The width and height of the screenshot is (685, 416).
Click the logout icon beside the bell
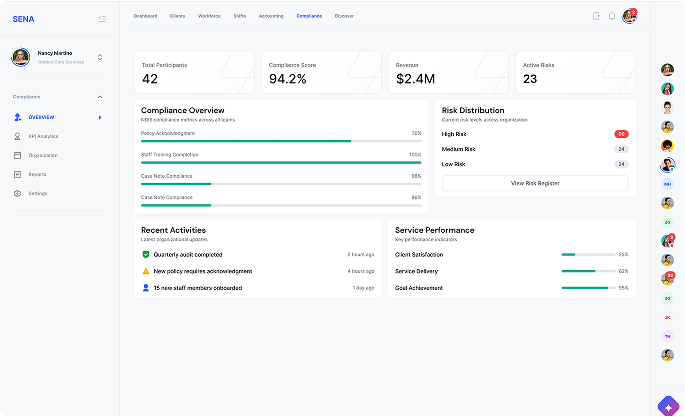tap(596, 16)
